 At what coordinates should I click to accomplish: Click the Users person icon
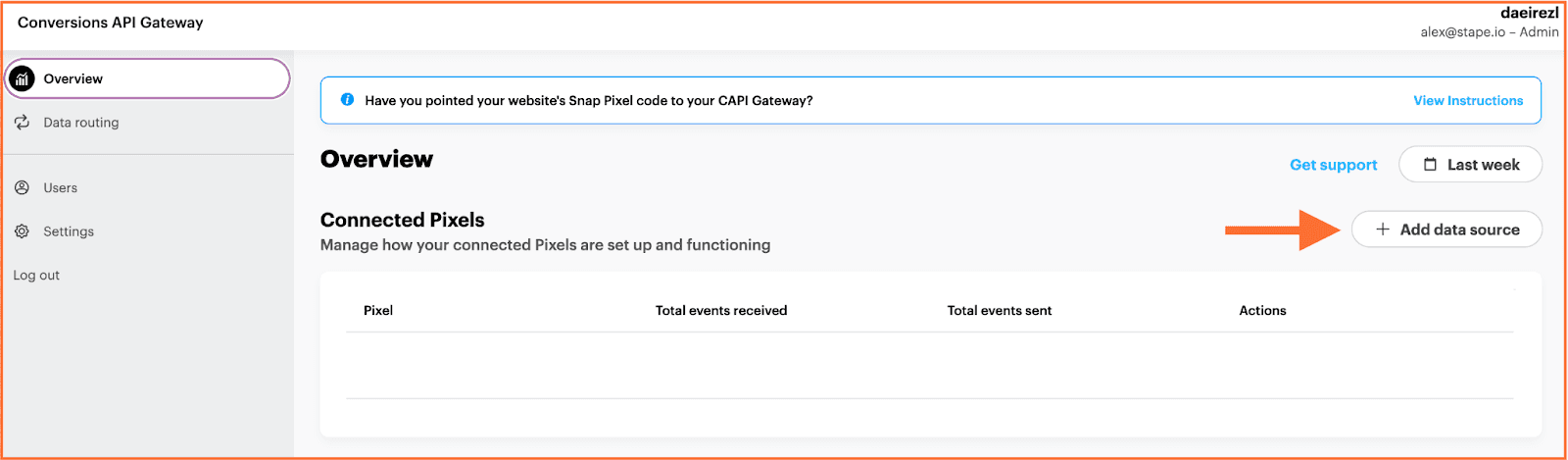22,187
